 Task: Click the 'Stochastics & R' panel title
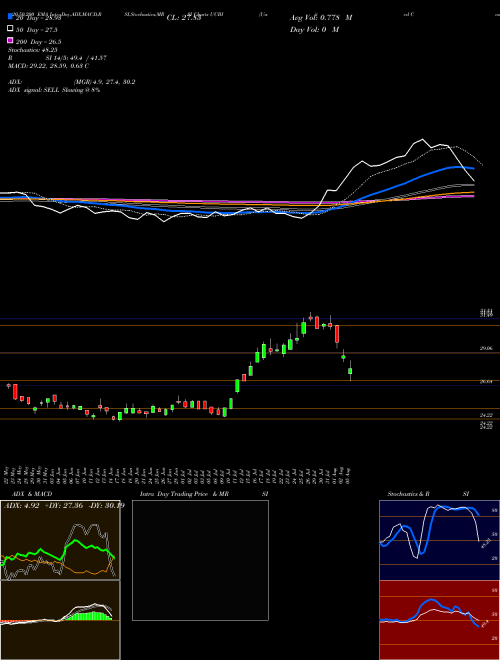[409, 494]
